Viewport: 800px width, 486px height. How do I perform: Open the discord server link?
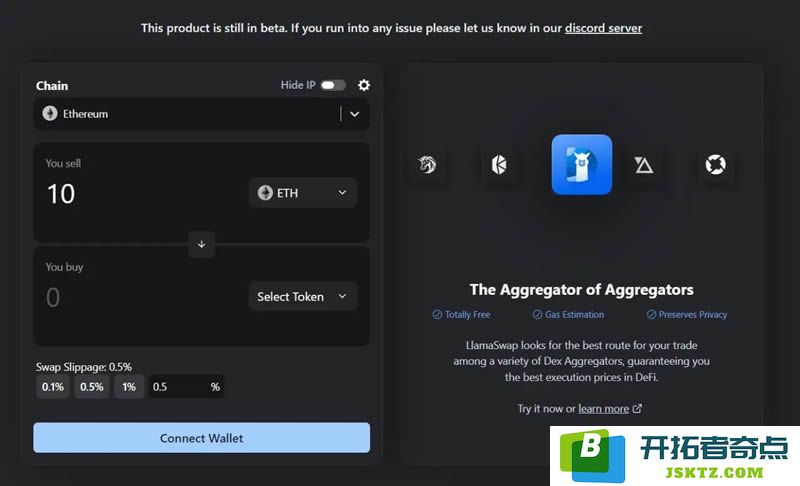point(603,28)
